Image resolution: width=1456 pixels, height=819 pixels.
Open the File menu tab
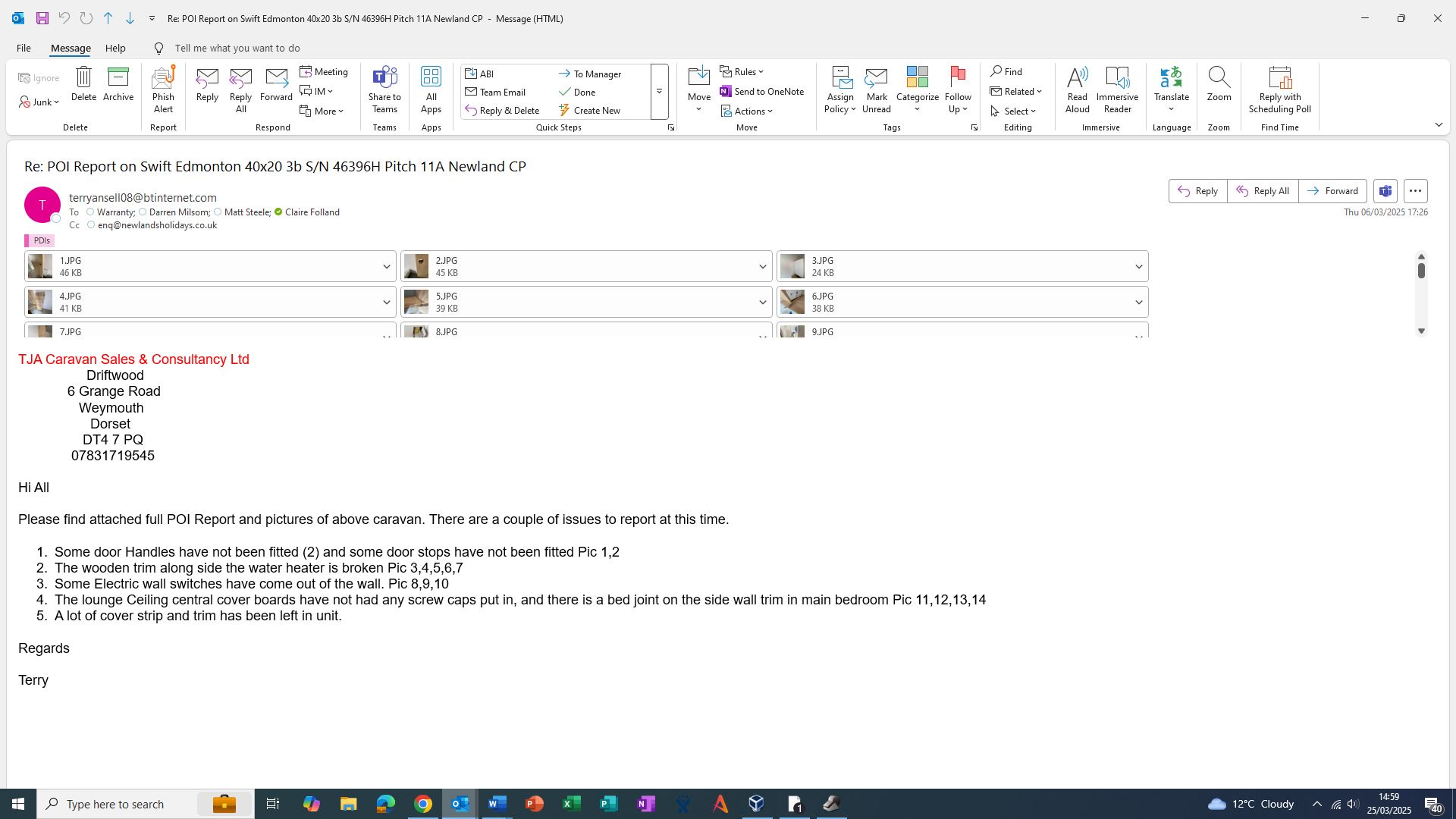click(x=24, y=48)
